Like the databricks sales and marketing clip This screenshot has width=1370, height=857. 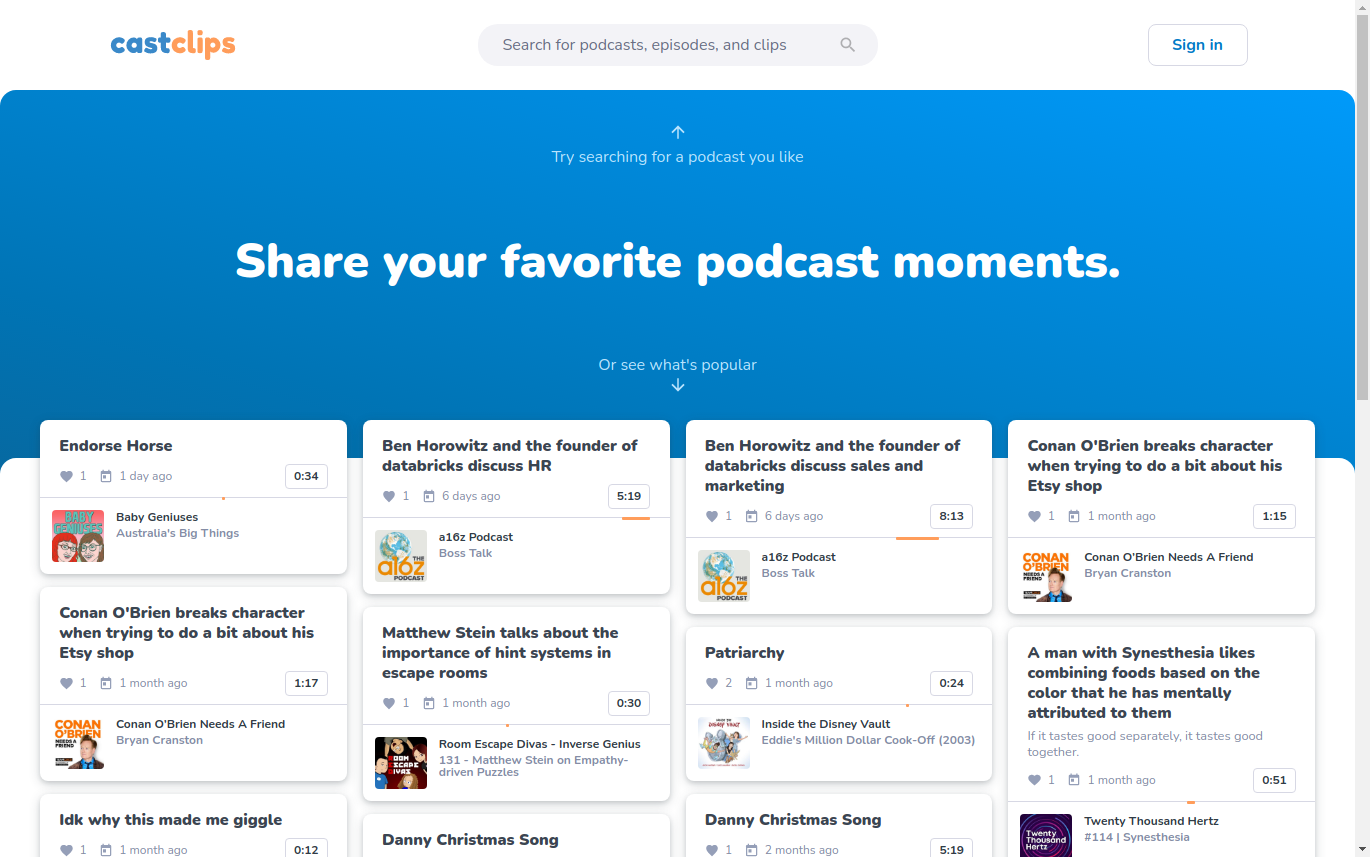point(712,516)
